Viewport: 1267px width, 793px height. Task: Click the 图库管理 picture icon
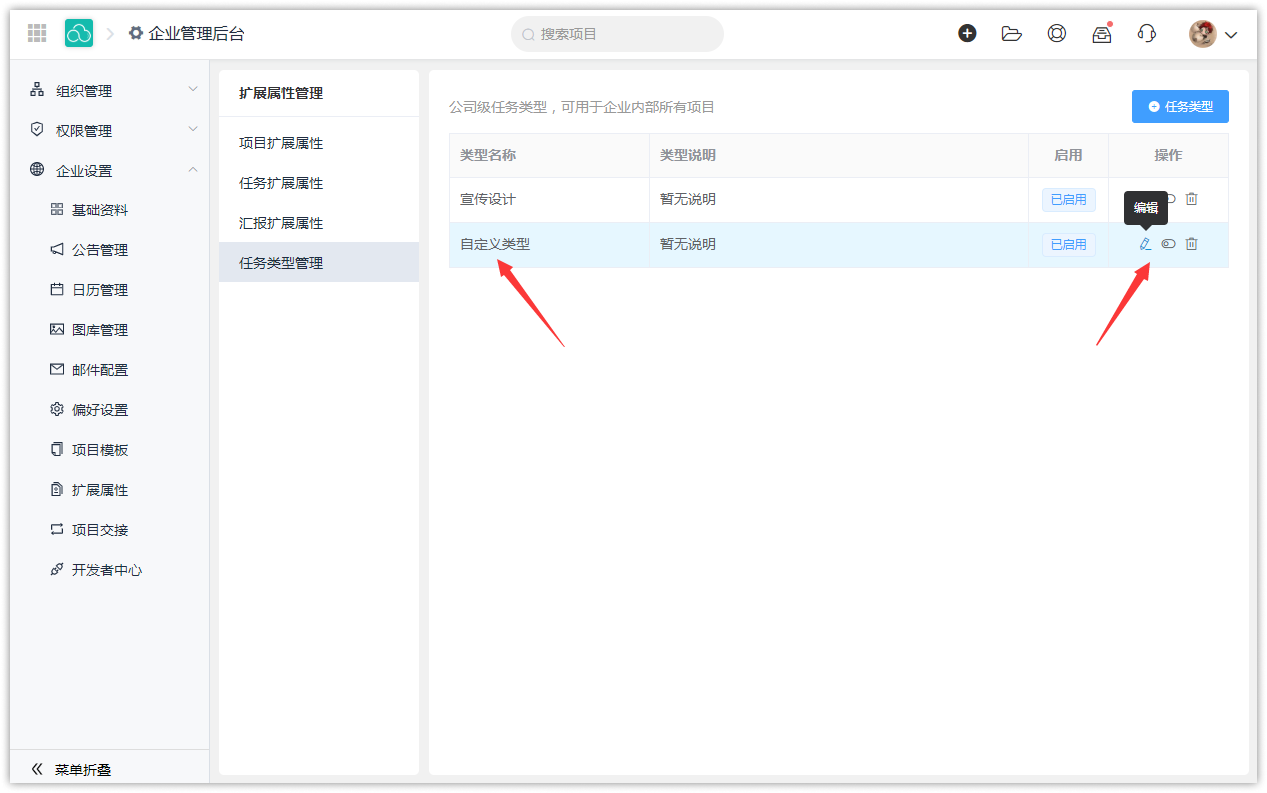(x=57, y=330)
